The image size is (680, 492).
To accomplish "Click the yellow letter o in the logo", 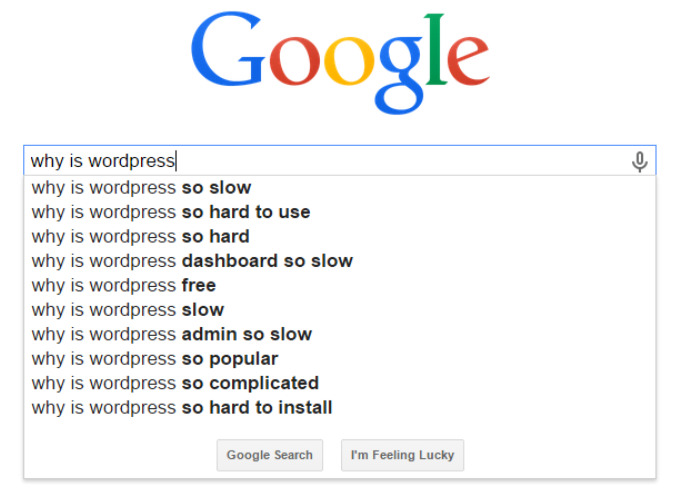I will [350, 60].
